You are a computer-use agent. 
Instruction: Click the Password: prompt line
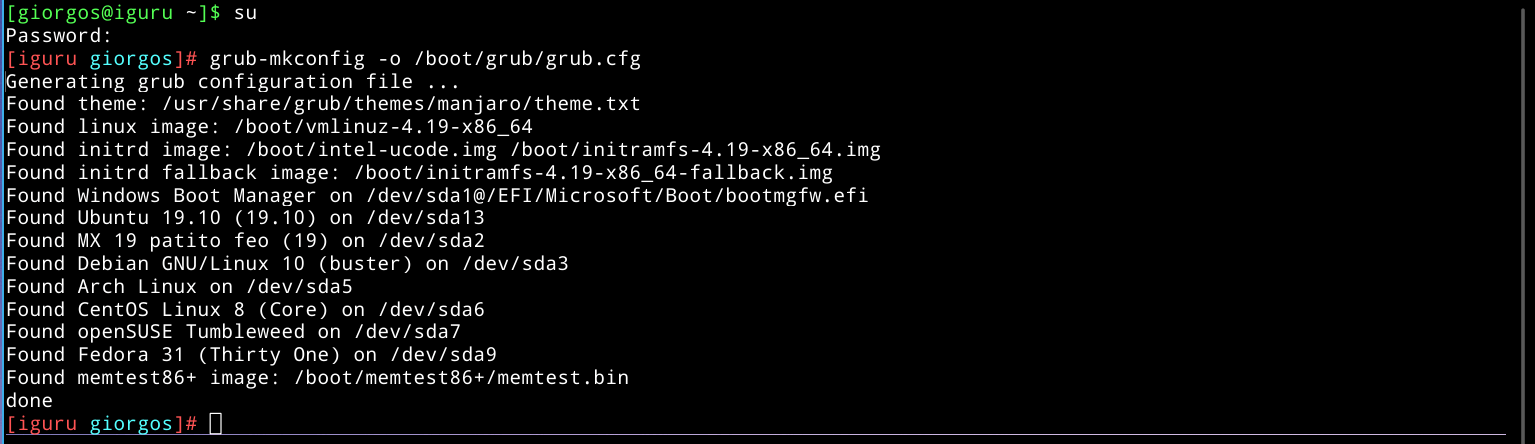[59, 36]
